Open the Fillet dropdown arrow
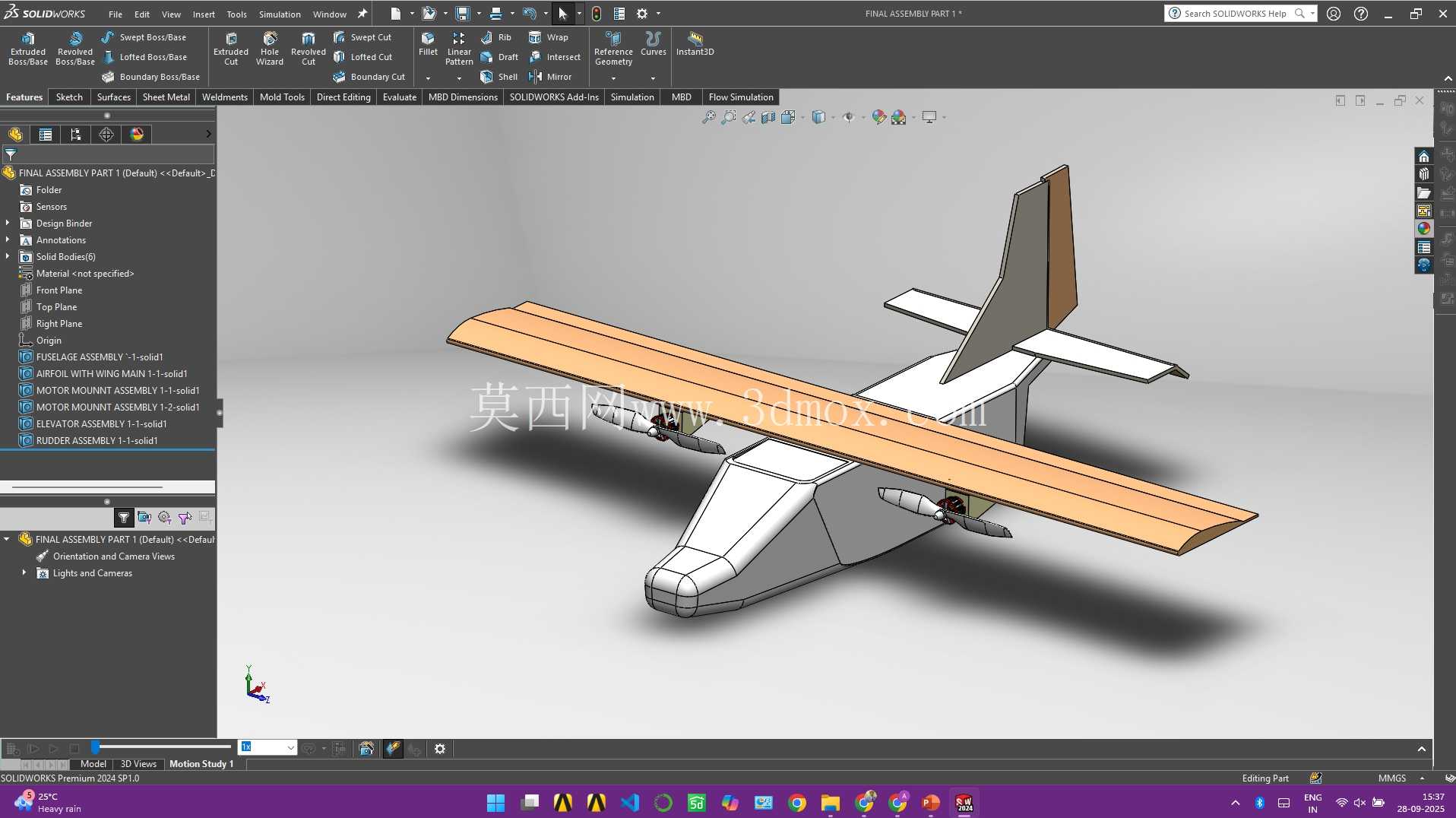Screen dimensions: 1456x818 tap(428, 78)
